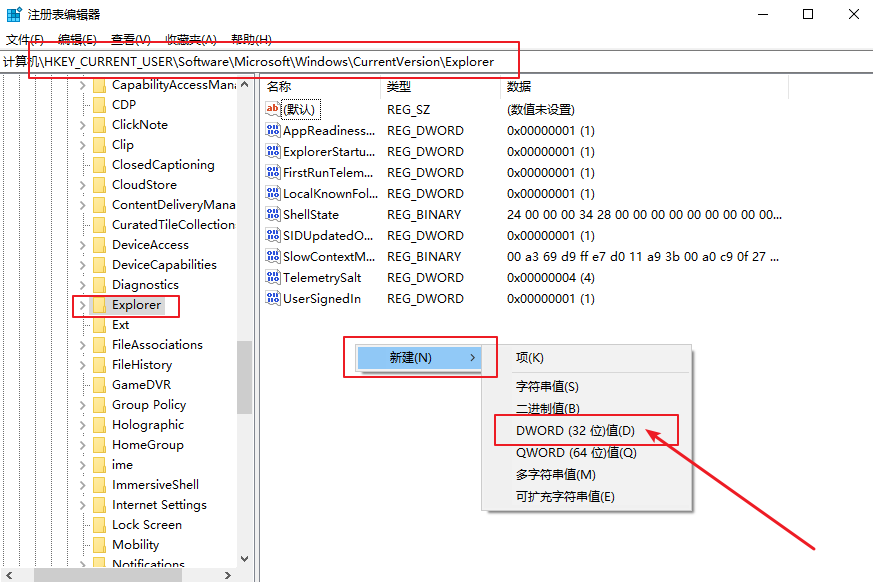The image size is (873, 582).
Task: Click the FirstRunTelem DWORD icon
Action: 271,172
